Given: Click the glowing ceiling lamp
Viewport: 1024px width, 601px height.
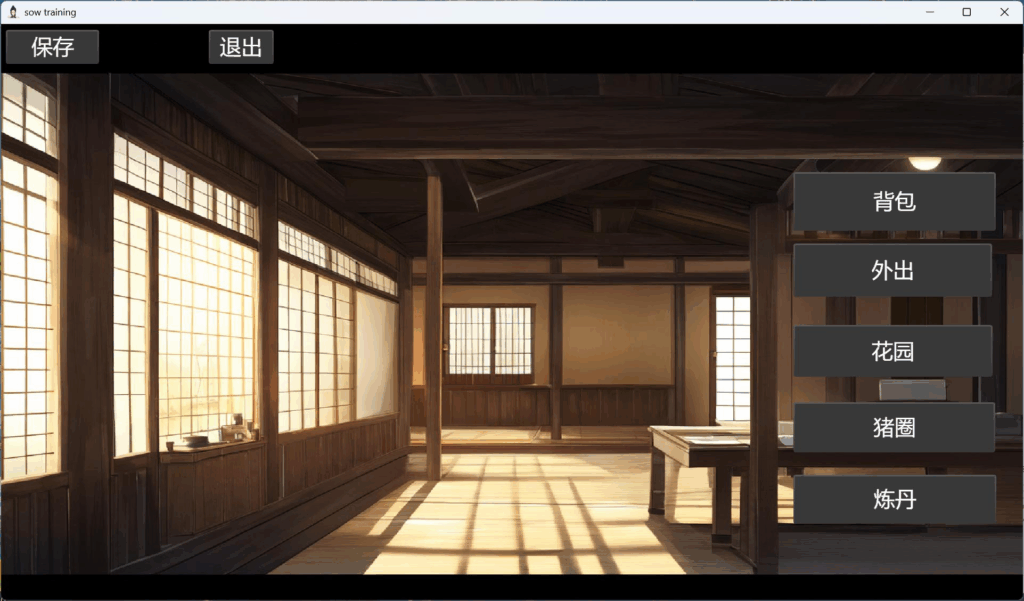Looking at the screenshot, I should (x=924, y=162).
